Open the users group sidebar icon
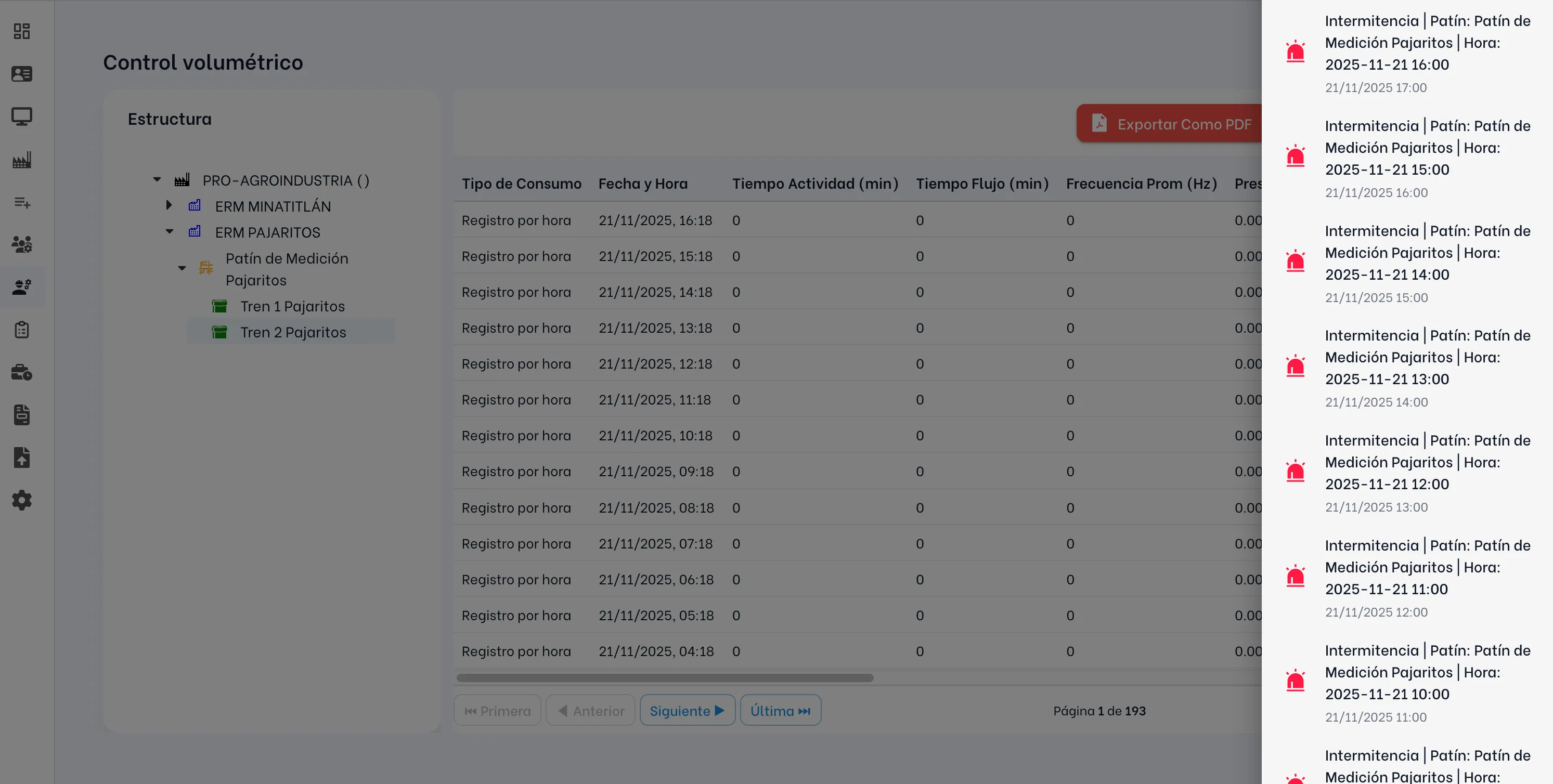This screenshot has height=784, width=1553. (22, 244)
